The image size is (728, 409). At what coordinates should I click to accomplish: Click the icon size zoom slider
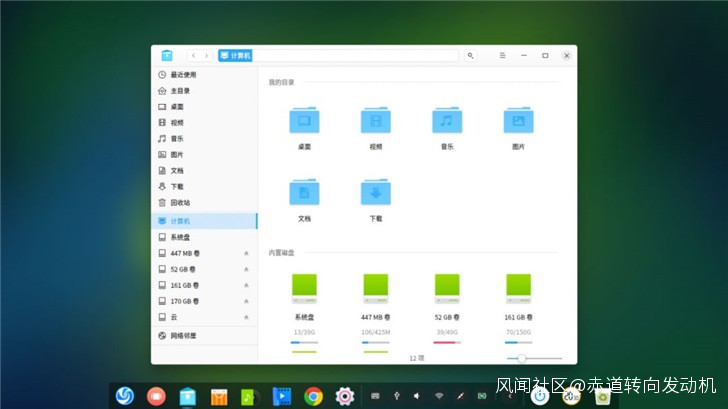[522, 358]
